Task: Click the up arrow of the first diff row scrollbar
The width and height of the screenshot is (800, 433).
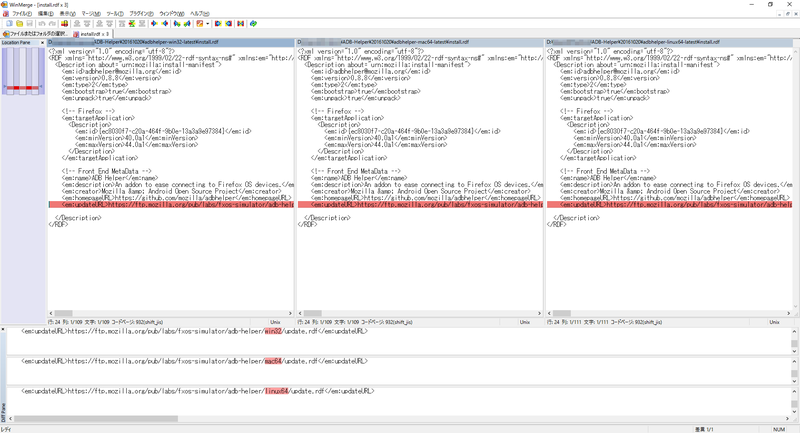Action: [794, 332]
